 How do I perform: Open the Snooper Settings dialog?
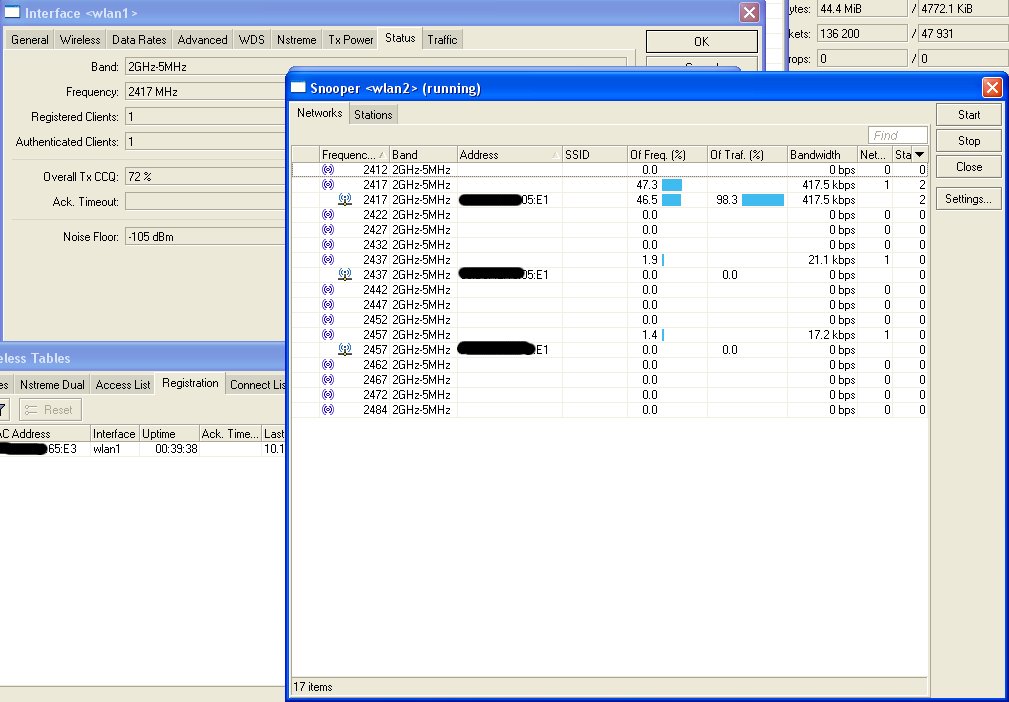pyautogui.click(x=967, y=198)
